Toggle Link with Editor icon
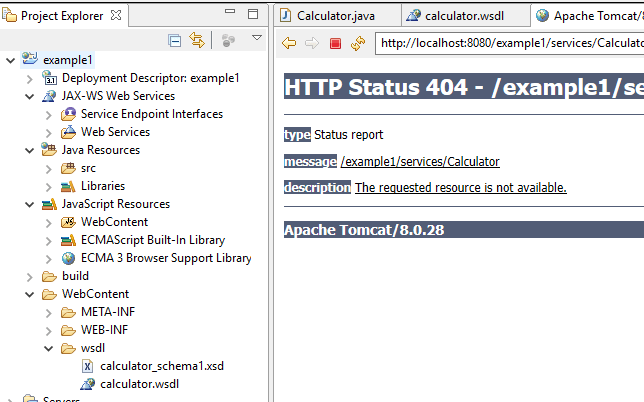This screenshot has height=402, width=644. click(197, 40)
